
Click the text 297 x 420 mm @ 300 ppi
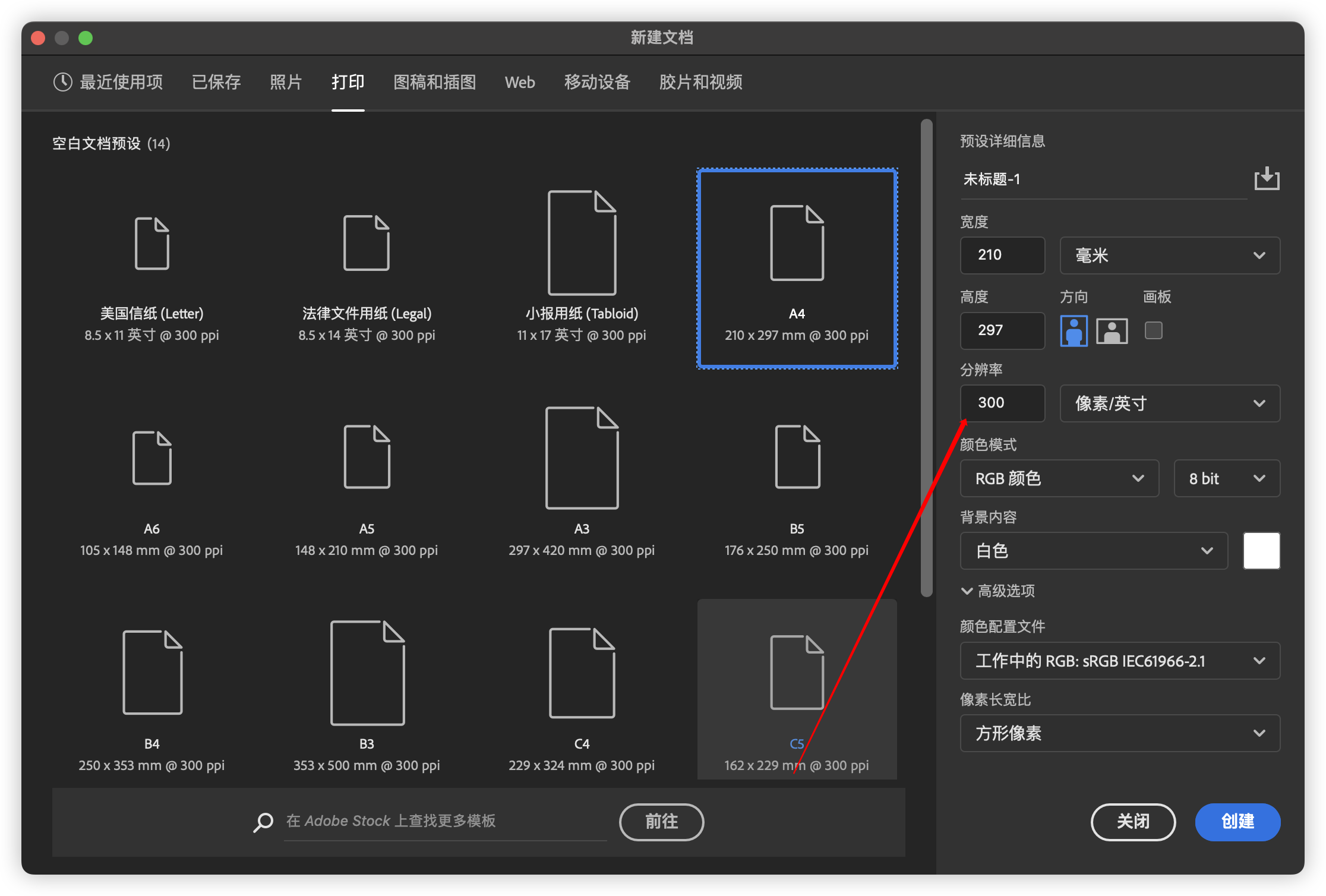582,550
